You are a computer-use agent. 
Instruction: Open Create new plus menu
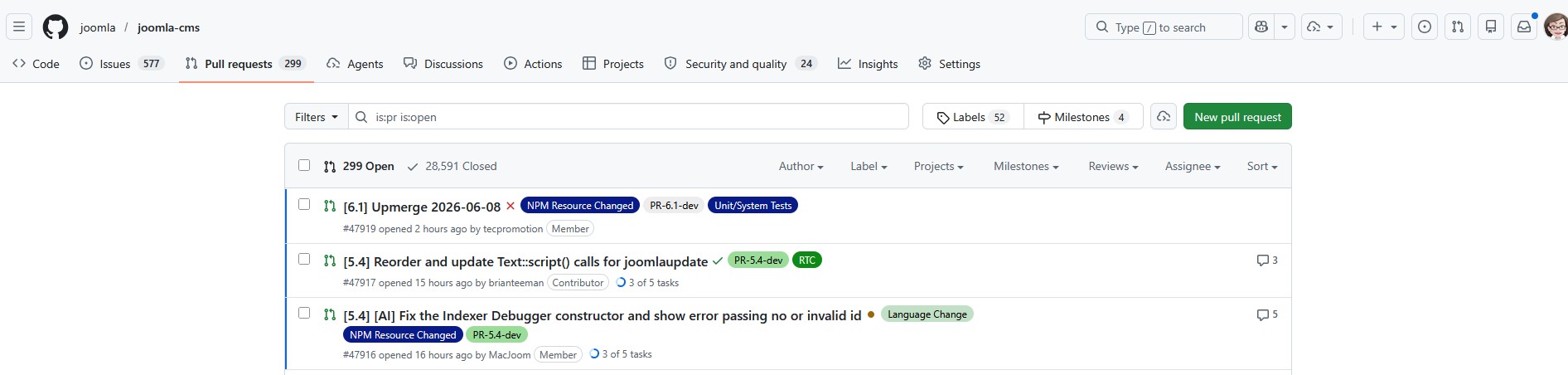[1384, 27]
